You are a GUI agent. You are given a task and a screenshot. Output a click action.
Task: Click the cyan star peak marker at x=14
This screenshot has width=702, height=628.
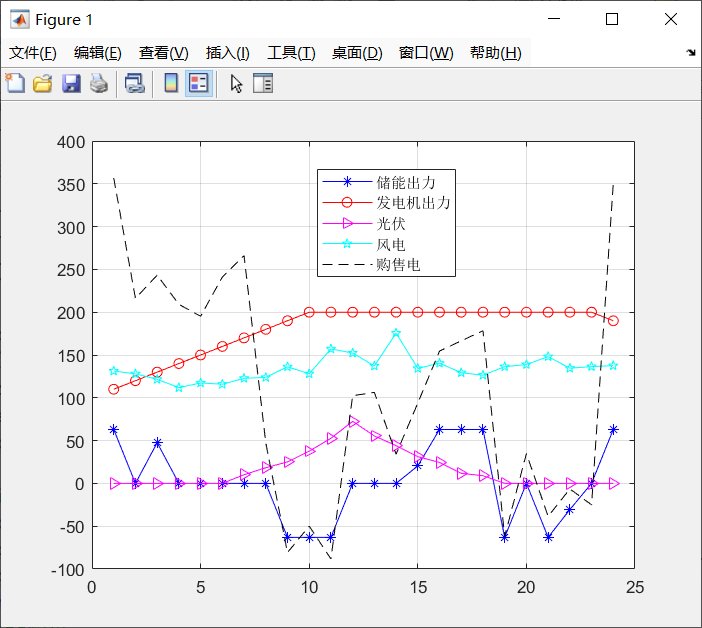pos(396,333)
